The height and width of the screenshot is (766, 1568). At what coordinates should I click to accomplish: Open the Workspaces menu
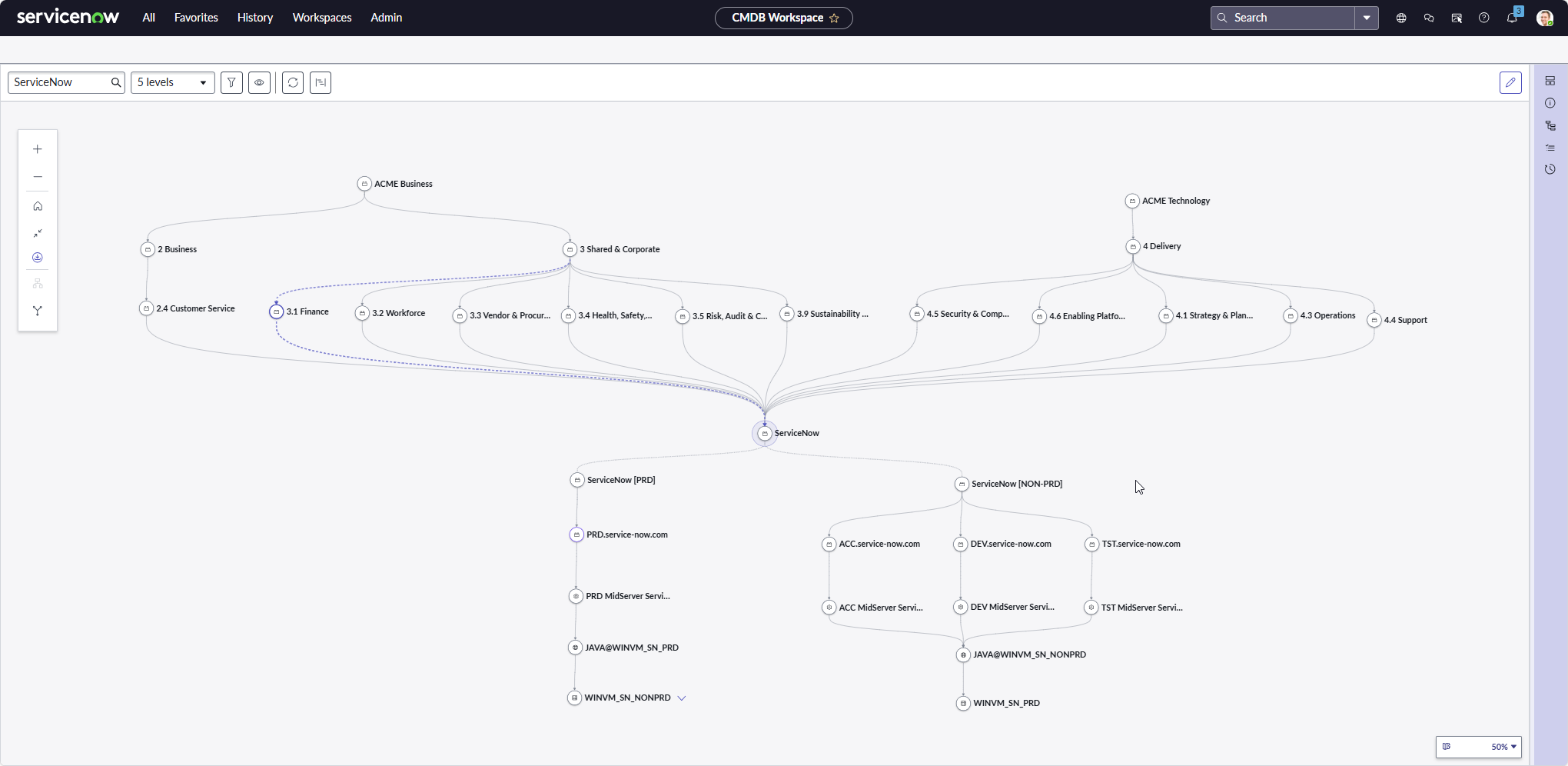pyautogui.click(x=322, y=18)
